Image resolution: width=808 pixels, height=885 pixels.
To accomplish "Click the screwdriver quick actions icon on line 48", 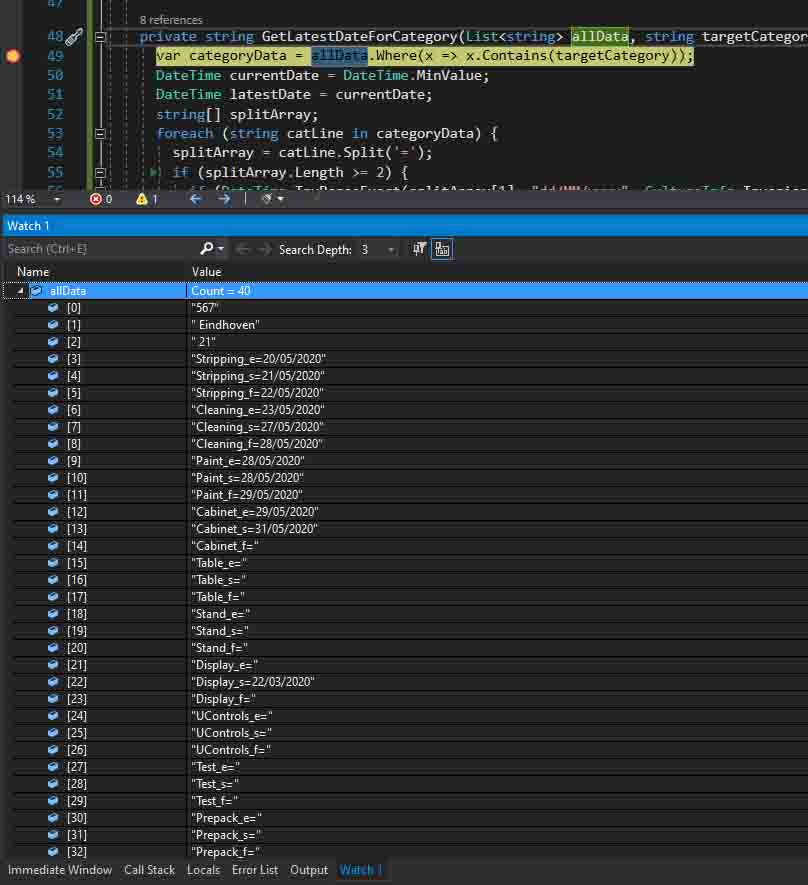I will (x=74, y=37).
